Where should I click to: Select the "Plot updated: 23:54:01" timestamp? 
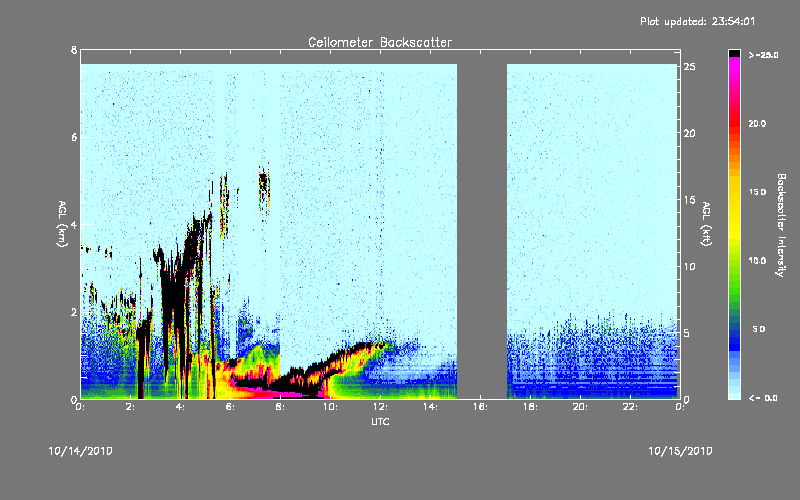point(697,21)
